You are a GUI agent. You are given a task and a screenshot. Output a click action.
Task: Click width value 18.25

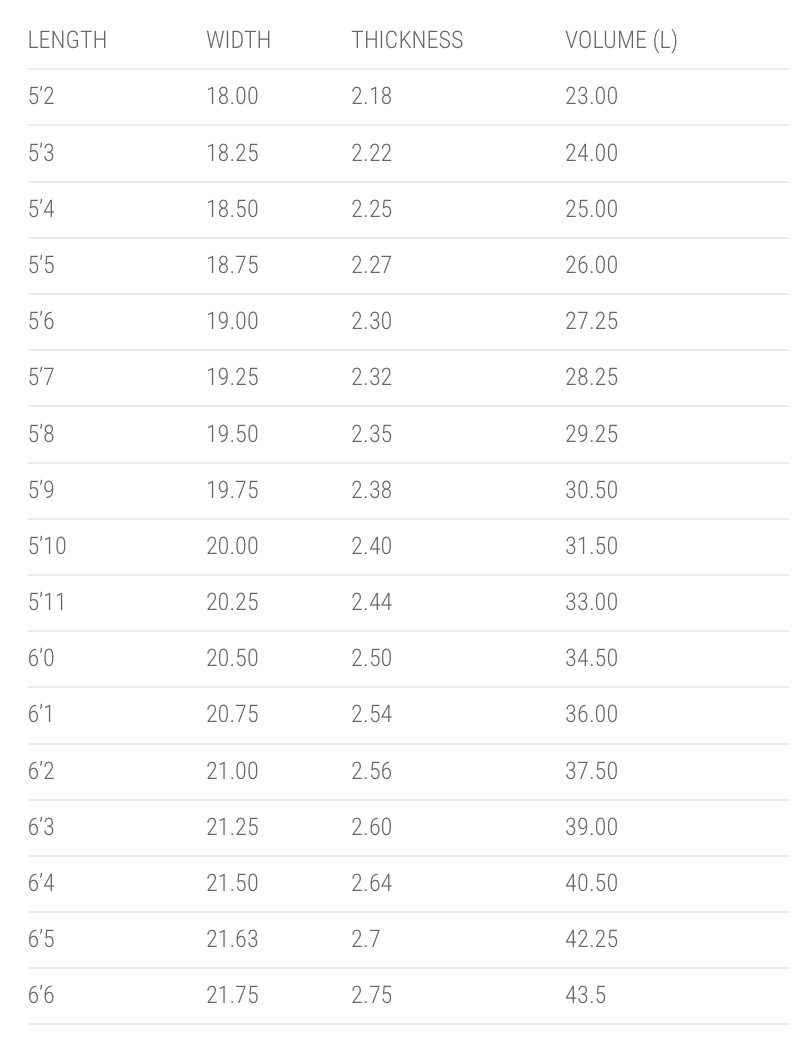tap(232, 152)
